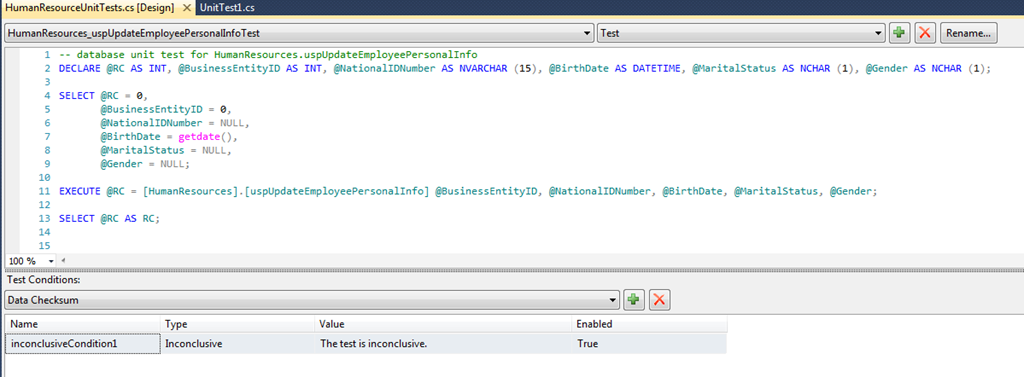
Task: Click the Name column header
Action: pyautogui.click(x=82, y=324)
